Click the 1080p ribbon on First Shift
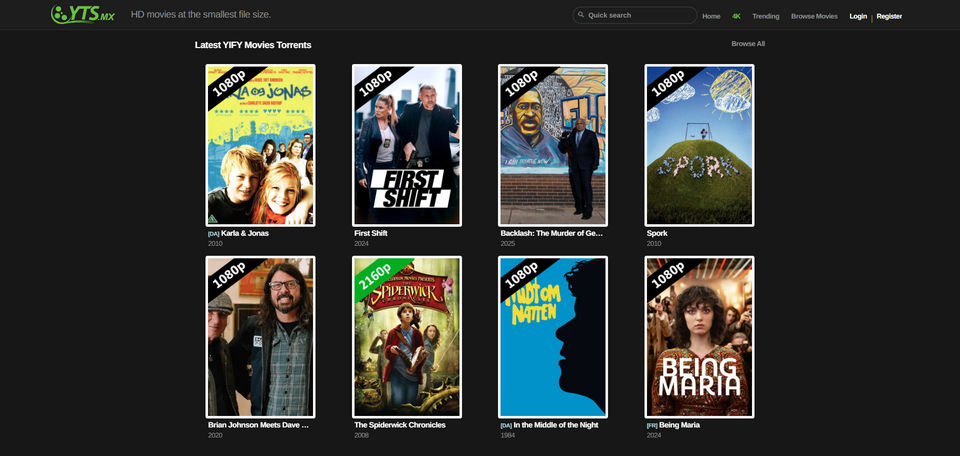This screenshot has height=456, width=960. tap(375, 85)
